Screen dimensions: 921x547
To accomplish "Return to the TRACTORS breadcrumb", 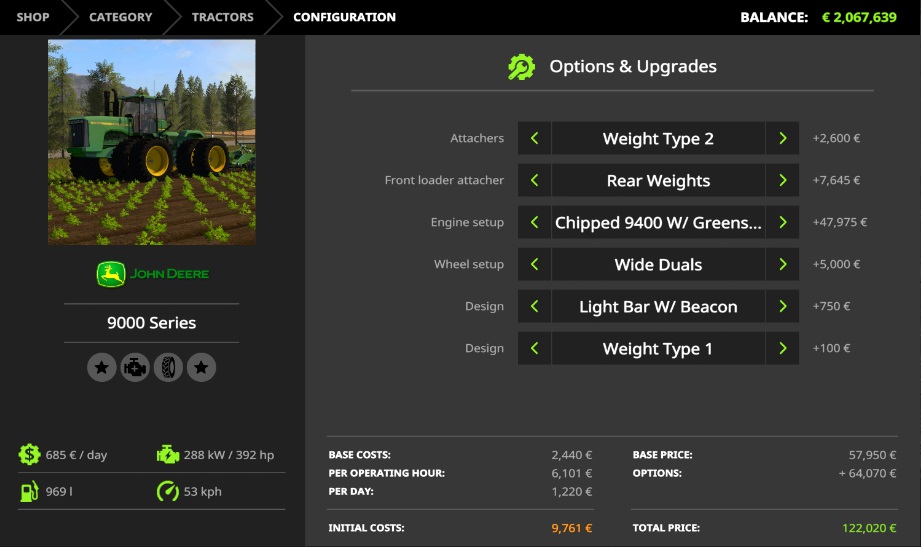I will click(222, 17).
